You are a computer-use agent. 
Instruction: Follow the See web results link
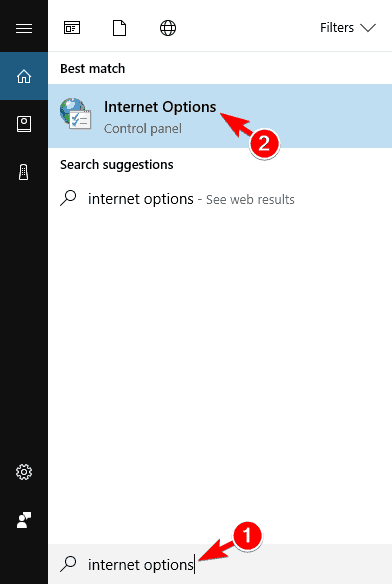point(250,200)
